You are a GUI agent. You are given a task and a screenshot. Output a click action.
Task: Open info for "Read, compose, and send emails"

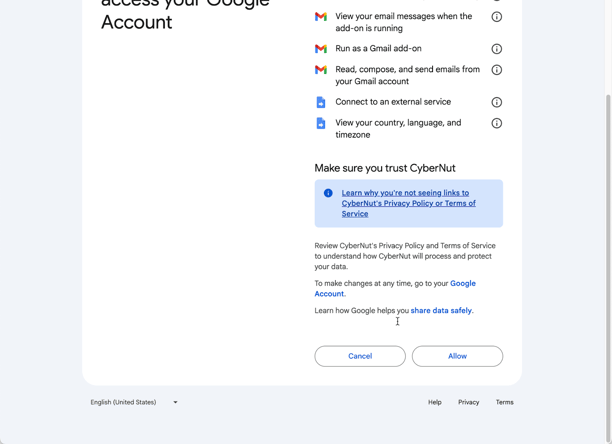pyautogui.click(x=497, y=70)
